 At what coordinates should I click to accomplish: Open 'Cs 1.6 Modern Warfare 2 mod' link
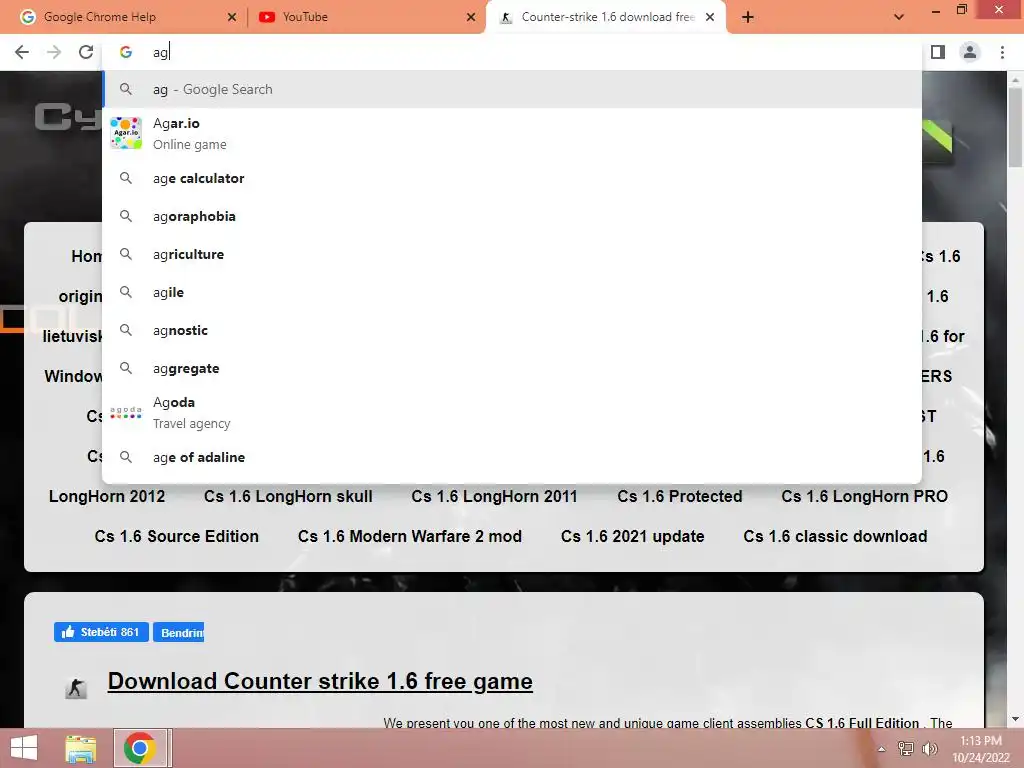pos(409,536)
